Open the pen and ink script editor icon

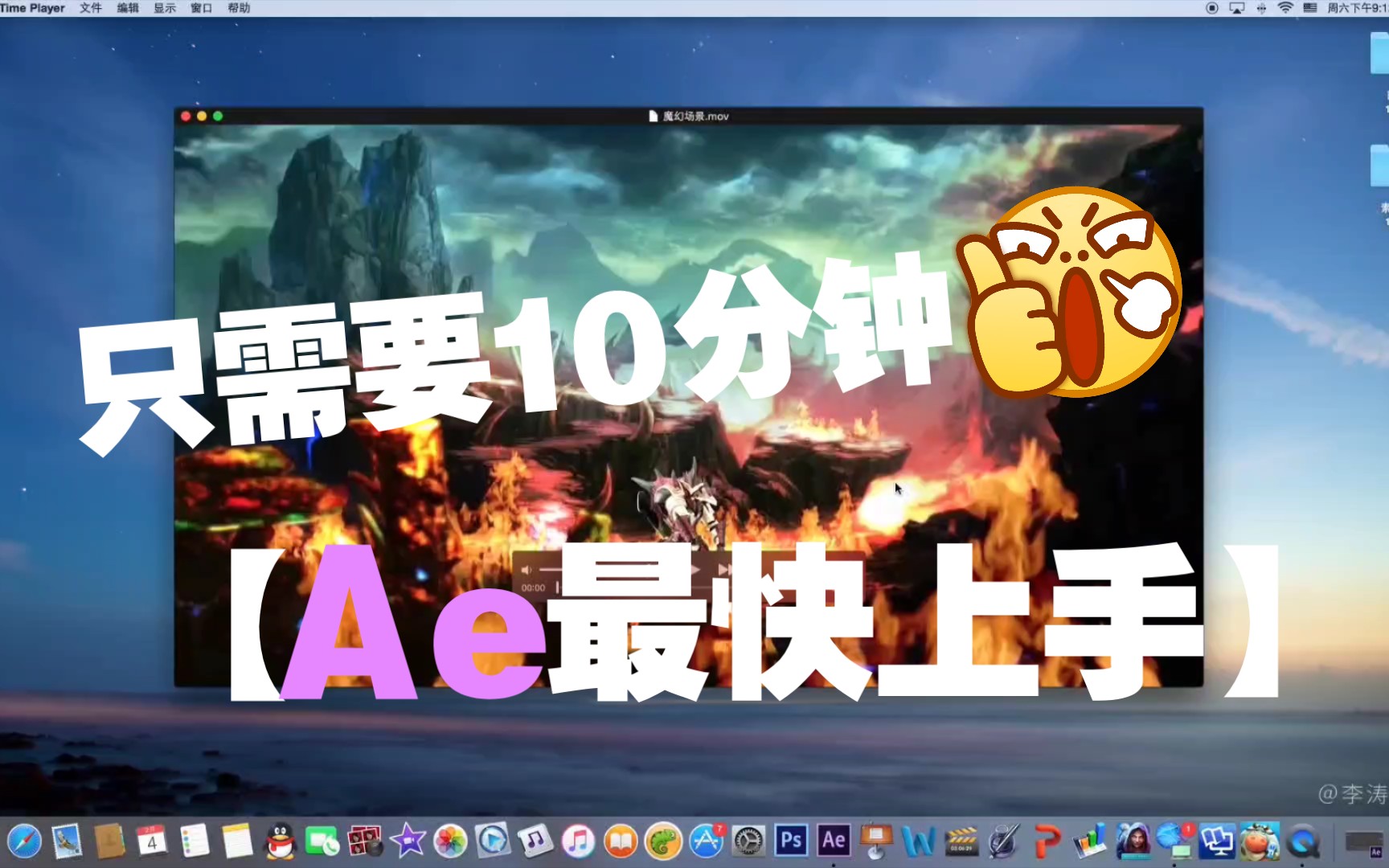click(1004, 841)
